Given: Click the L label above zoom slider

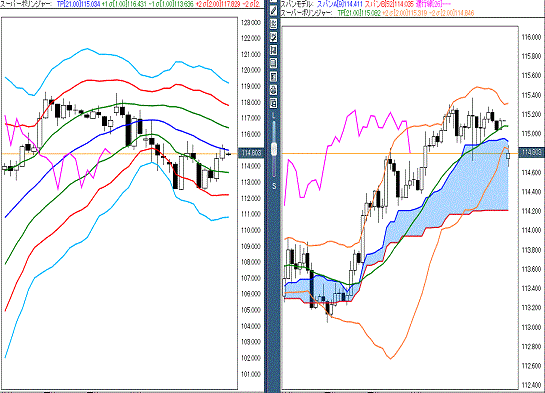Looking at the screenshot, I should pos(274,115).
